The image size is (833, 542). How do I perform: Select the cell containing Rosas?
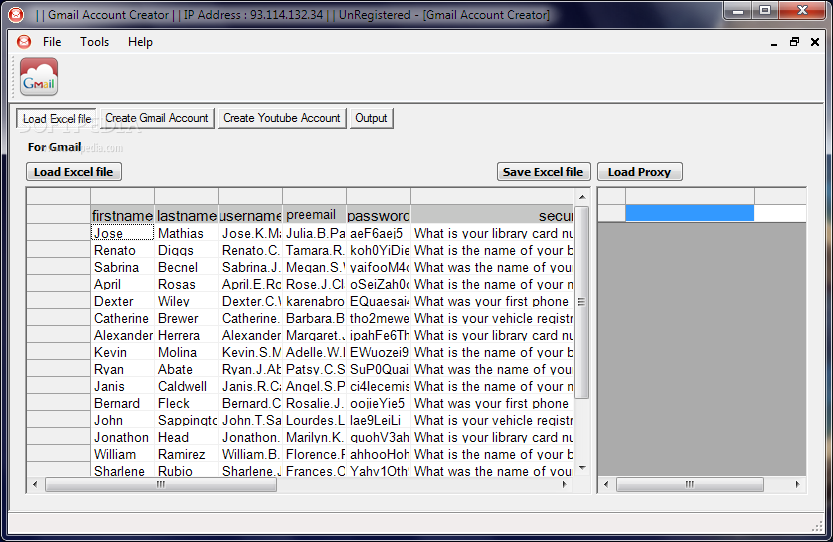tap(186, 284)
